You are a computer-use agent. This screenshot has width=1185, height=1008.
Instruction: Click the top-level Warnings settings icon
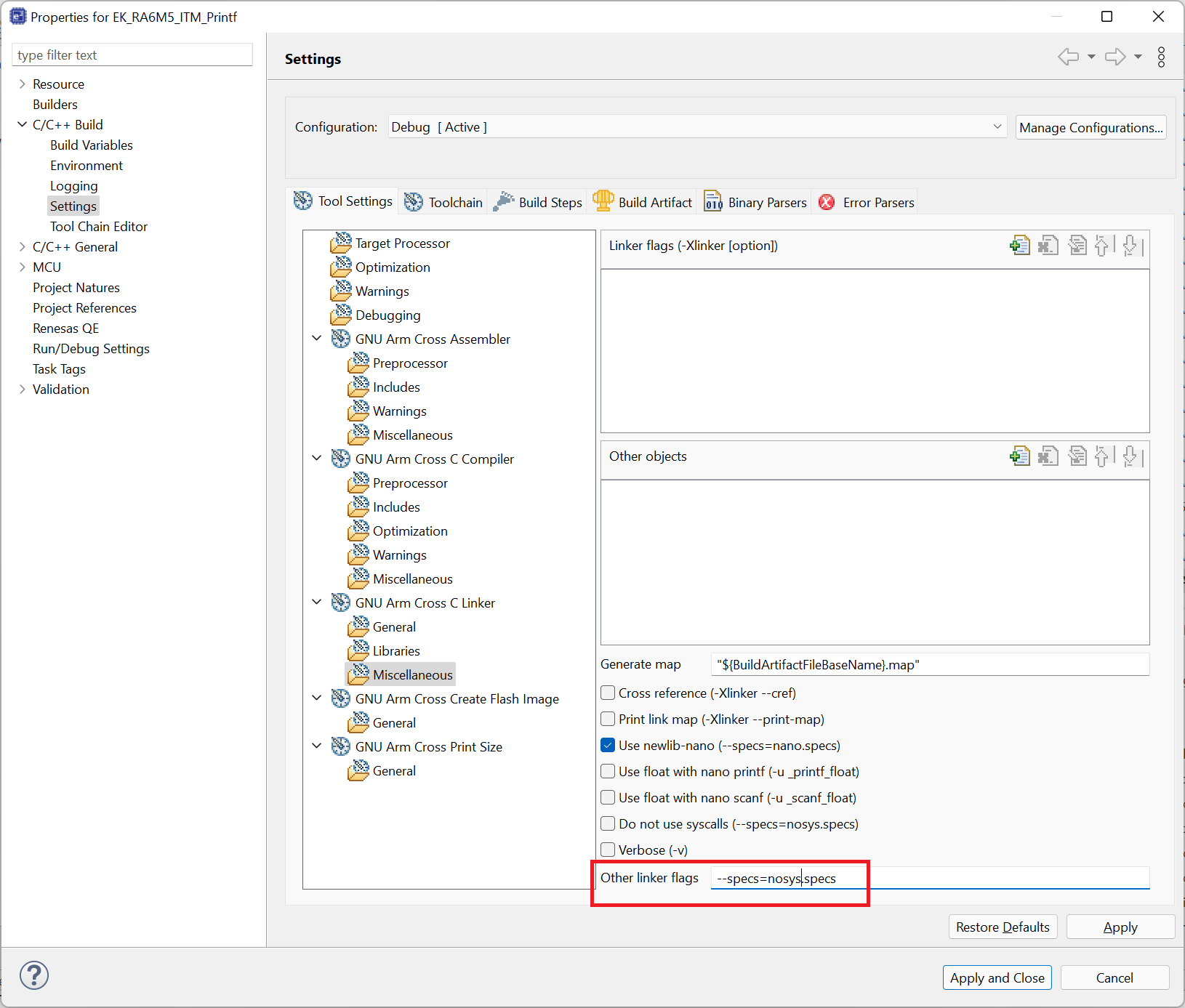click(340, 291)
